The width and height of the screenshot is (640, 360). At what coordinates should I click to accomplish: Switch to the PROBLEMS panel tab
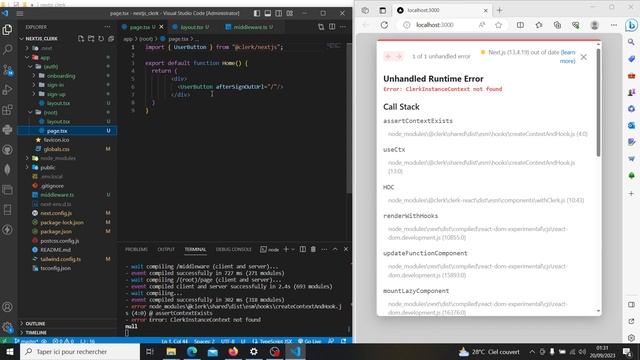[x=136, y=249]
